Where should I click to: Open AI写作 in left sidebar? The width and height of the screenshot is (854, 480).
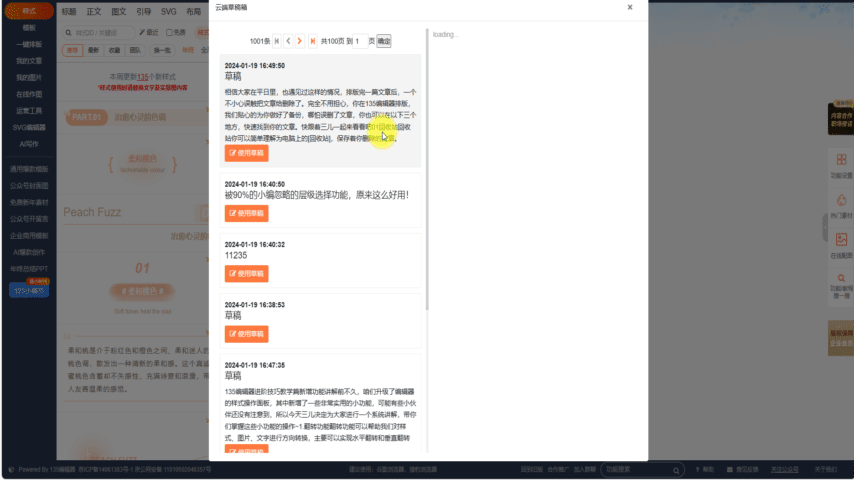29,144
